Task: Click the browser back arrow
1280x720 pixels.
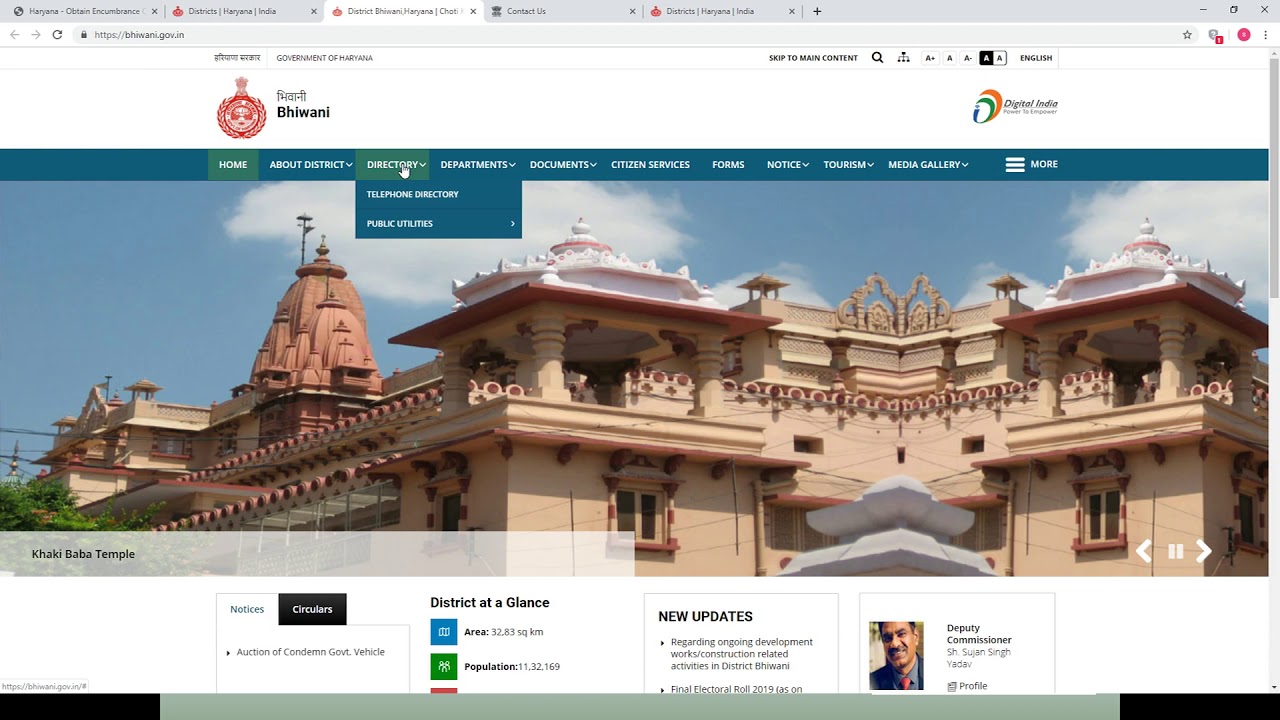Action: (x=14, y=34)
